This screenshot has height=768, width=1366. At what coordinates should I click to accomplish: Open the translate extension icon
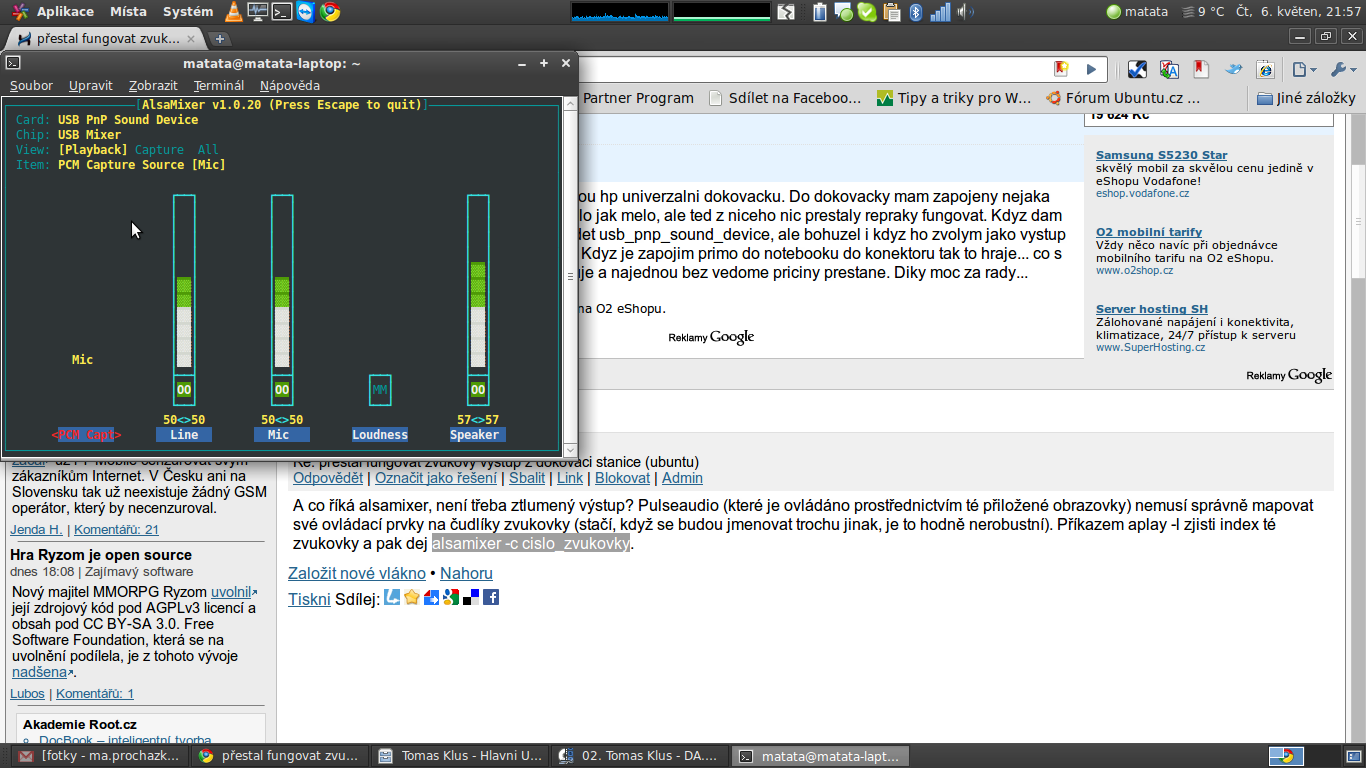coord(1169,69)
